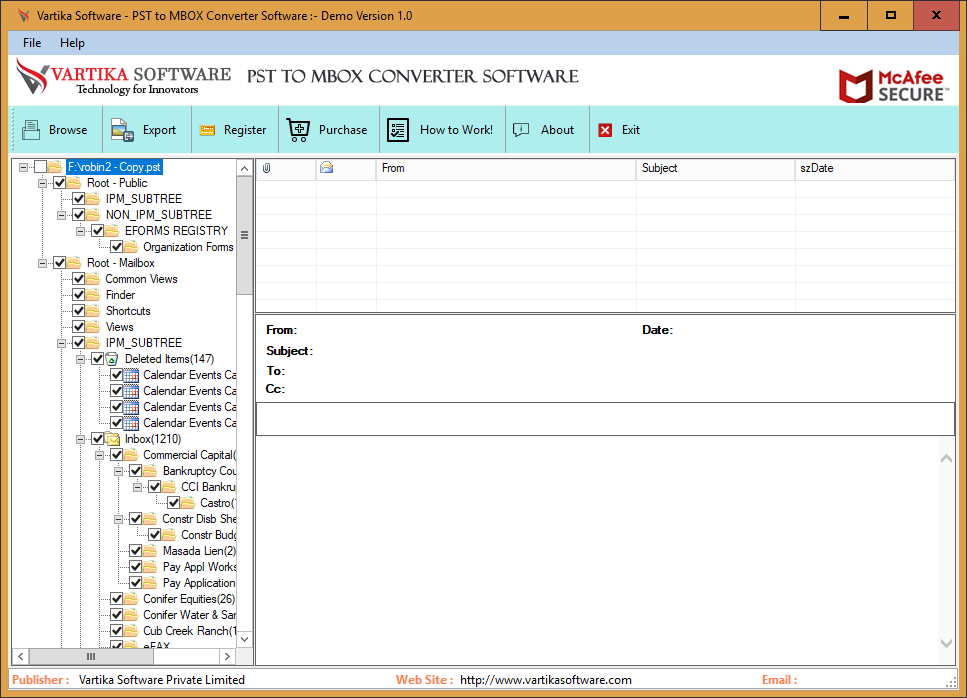Viewport: 967px width, 698px height.
Task: Open the File menu
Action: coord(32,43)
